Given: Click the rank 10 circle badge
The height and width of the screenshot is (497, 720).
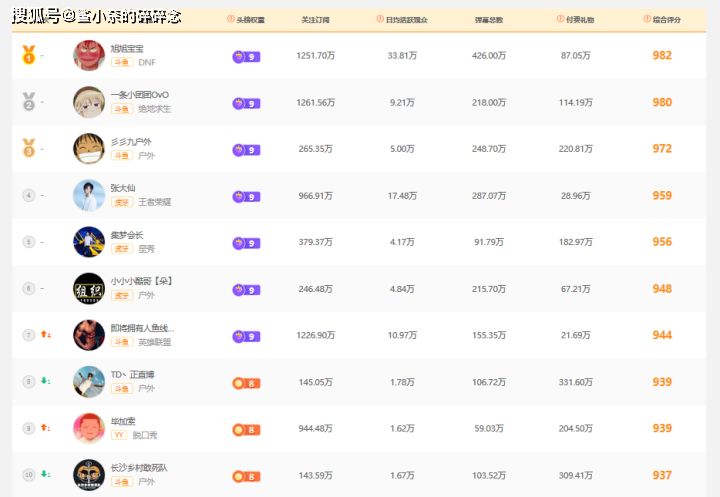Looking at the screenshot, I should 28,474.
